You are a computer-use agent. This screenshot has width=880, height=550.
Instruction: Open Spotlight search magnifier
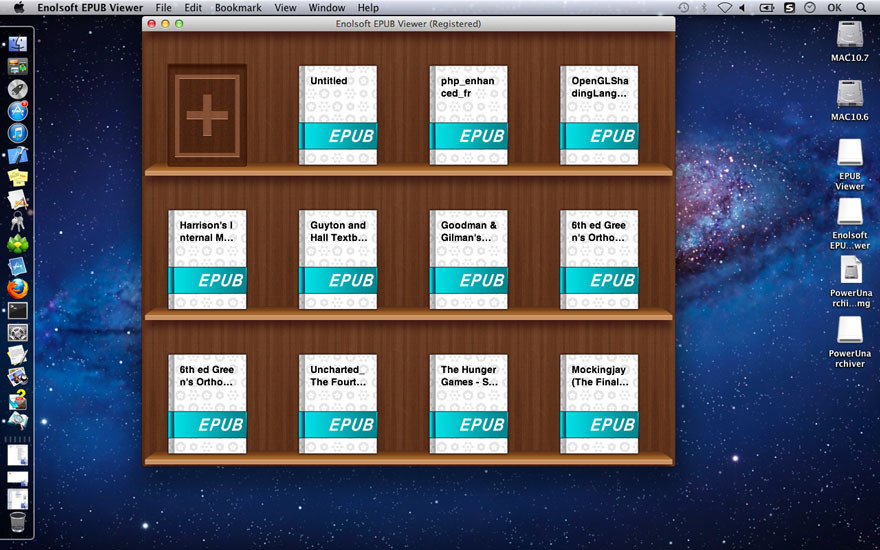pyautogui.click(x=861, y=8)
